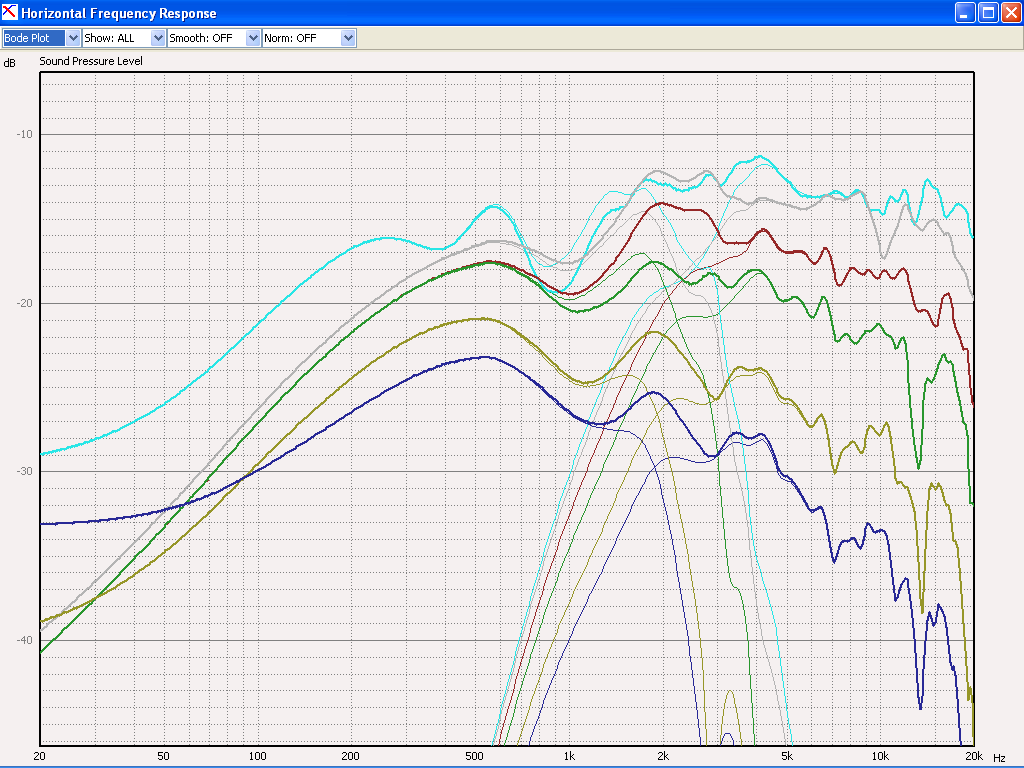
Task: Minimize the Horizontal Frequency Response window
Action: tap(965, 12)
